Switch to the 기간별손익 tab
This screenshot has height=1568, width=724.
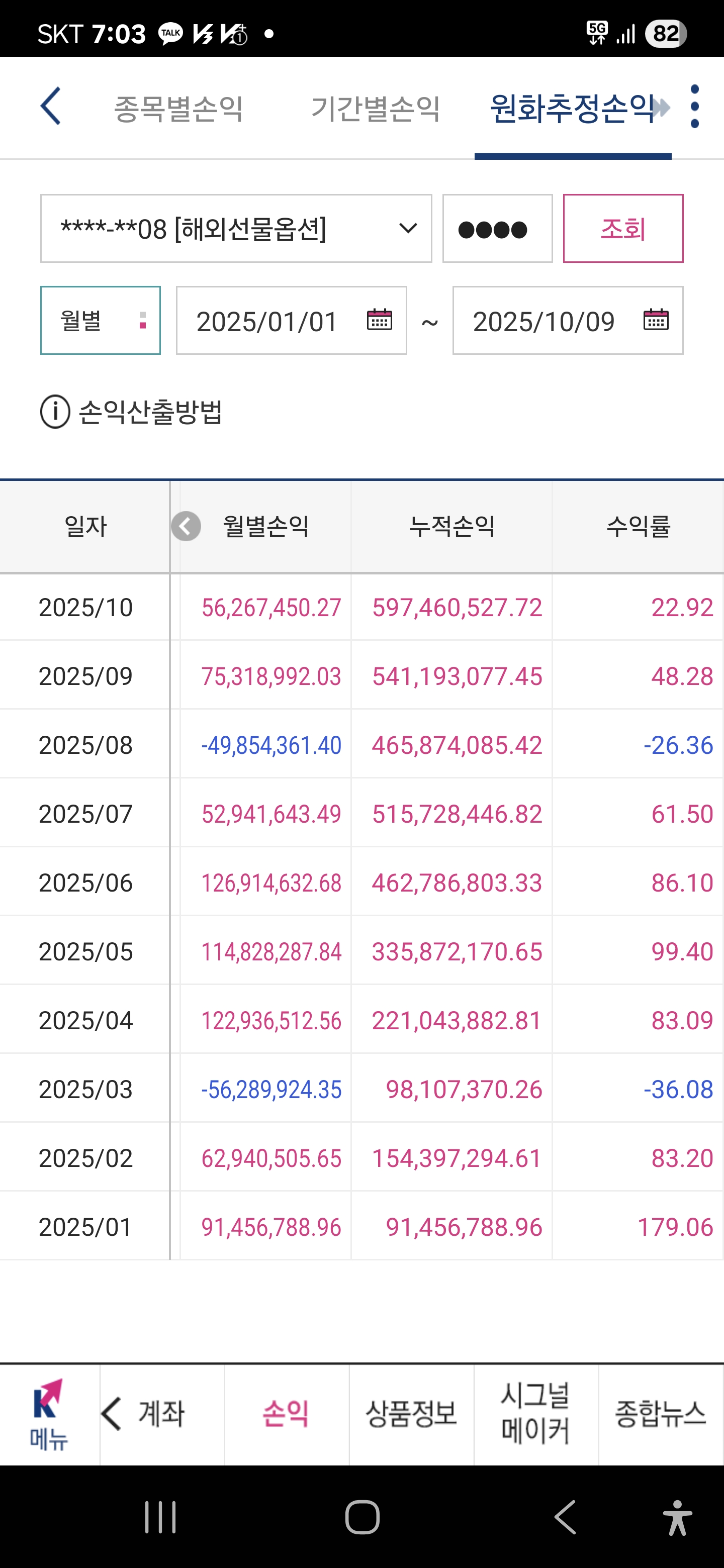coord(376,109)
